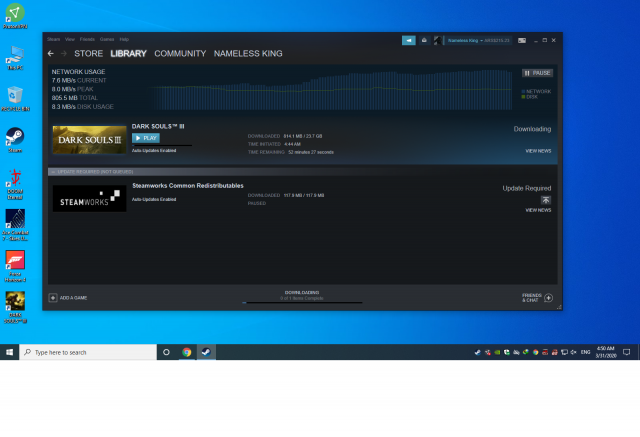View news for Steamworks Common Redistributables
The height and width of the screenshot is (437, 640).
pos(537,210)
